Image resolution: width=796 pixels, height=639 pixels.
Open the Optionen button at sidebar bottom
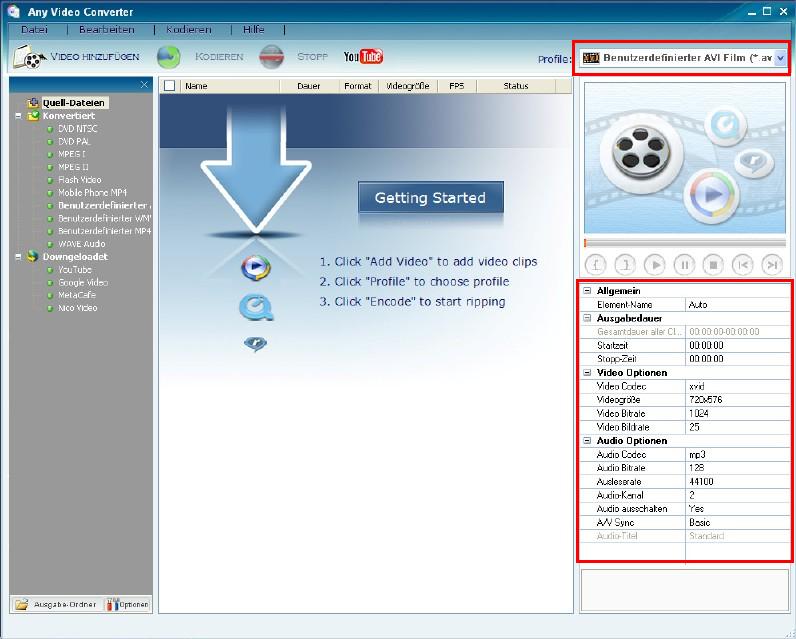(x=128, y=604)
